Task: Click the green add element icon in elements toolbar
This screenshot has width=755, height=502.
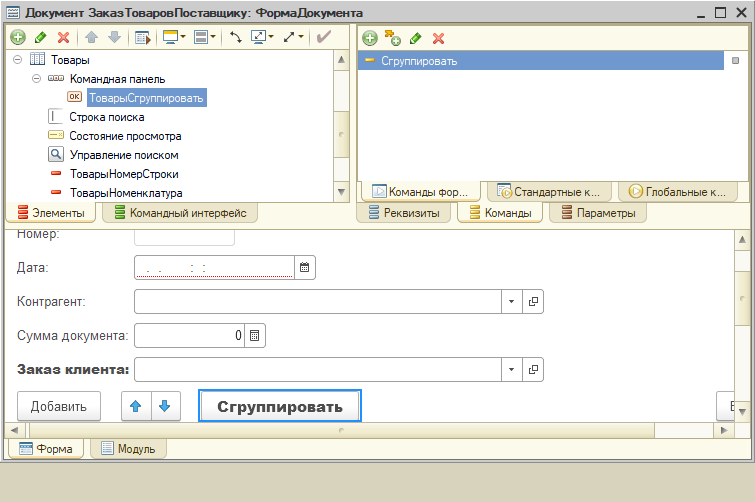Action: pyautogui.click(x=17, y=37)
